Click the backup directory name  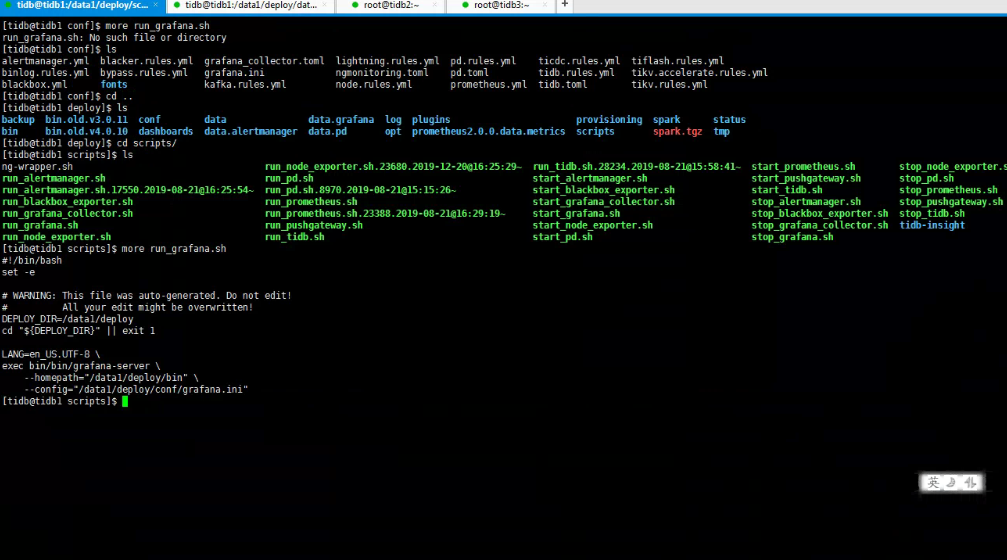[x=18, y=119]
